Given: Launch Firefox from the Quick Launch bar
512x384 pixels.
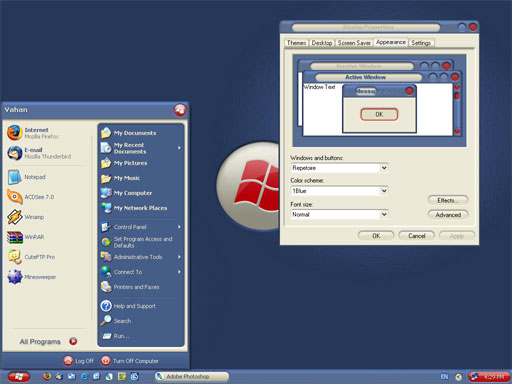Looking at the screenshot, I should pyautogui.click(x=47, y=376).
